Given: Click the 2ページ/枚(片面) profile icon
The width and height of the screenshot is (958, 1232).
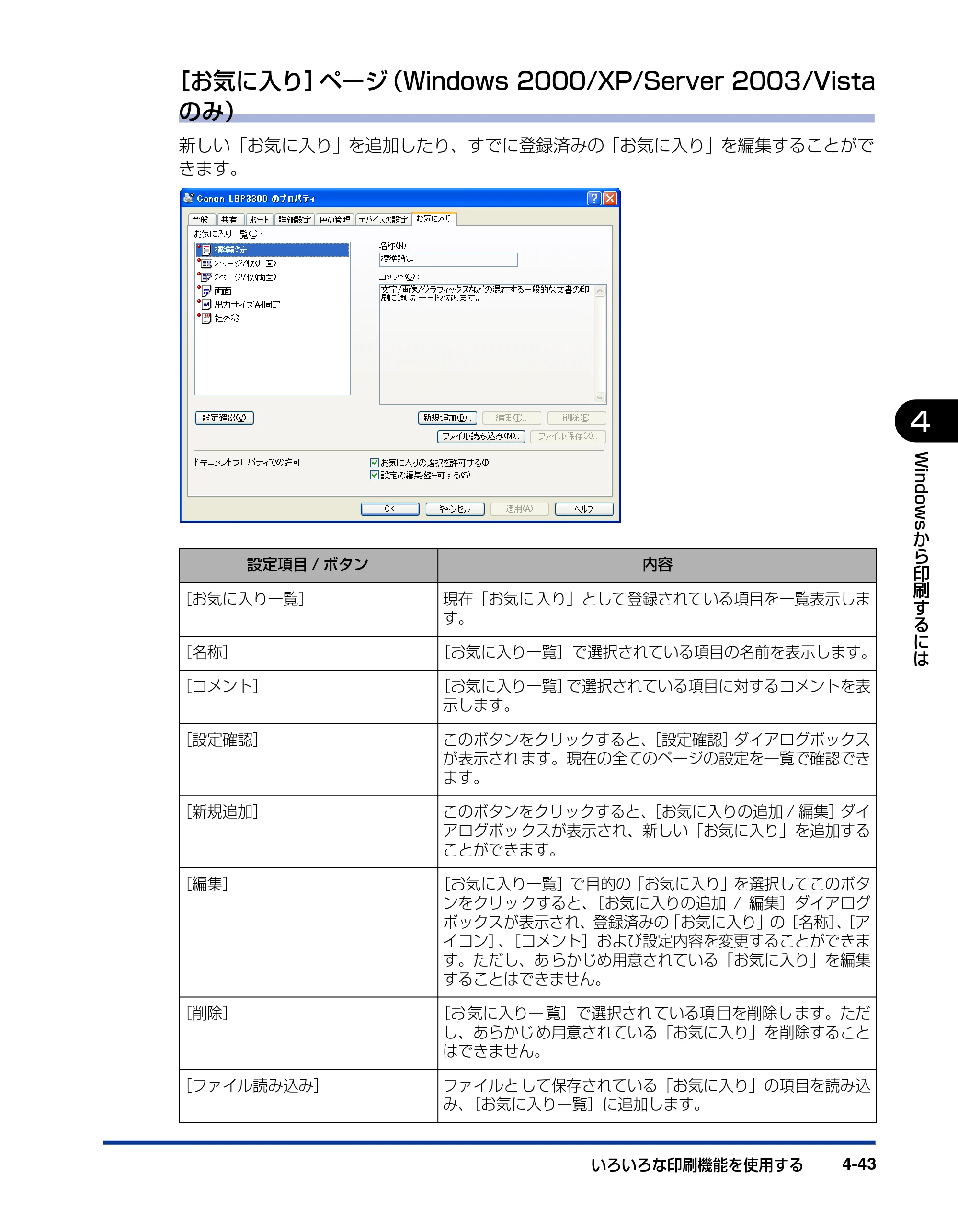Looking at the screenshot, I should click(206, 263).
